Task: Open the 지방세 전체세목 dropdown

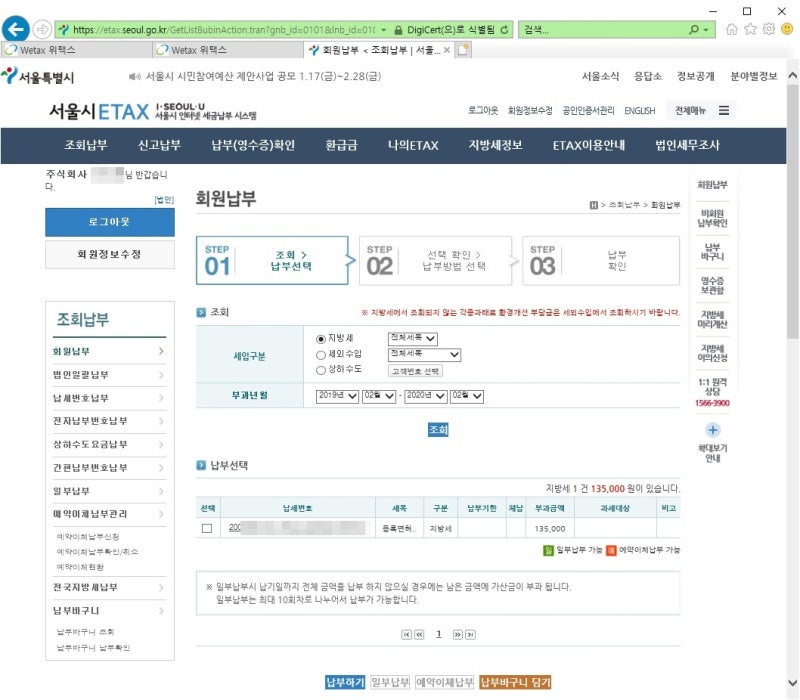Action: tap(413, 338)
